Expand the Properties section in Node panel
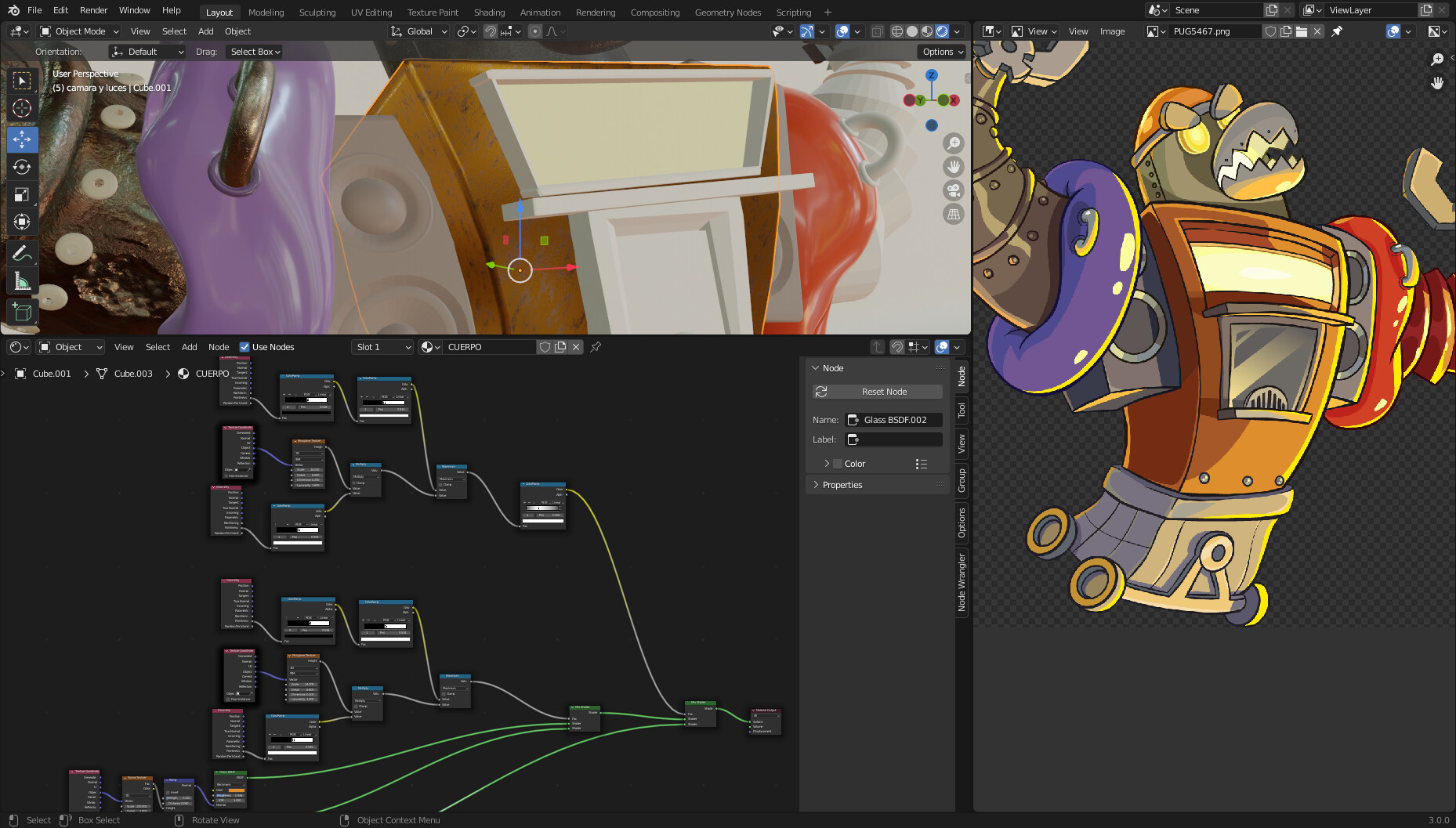1456x828 pixels. (842, 485)
